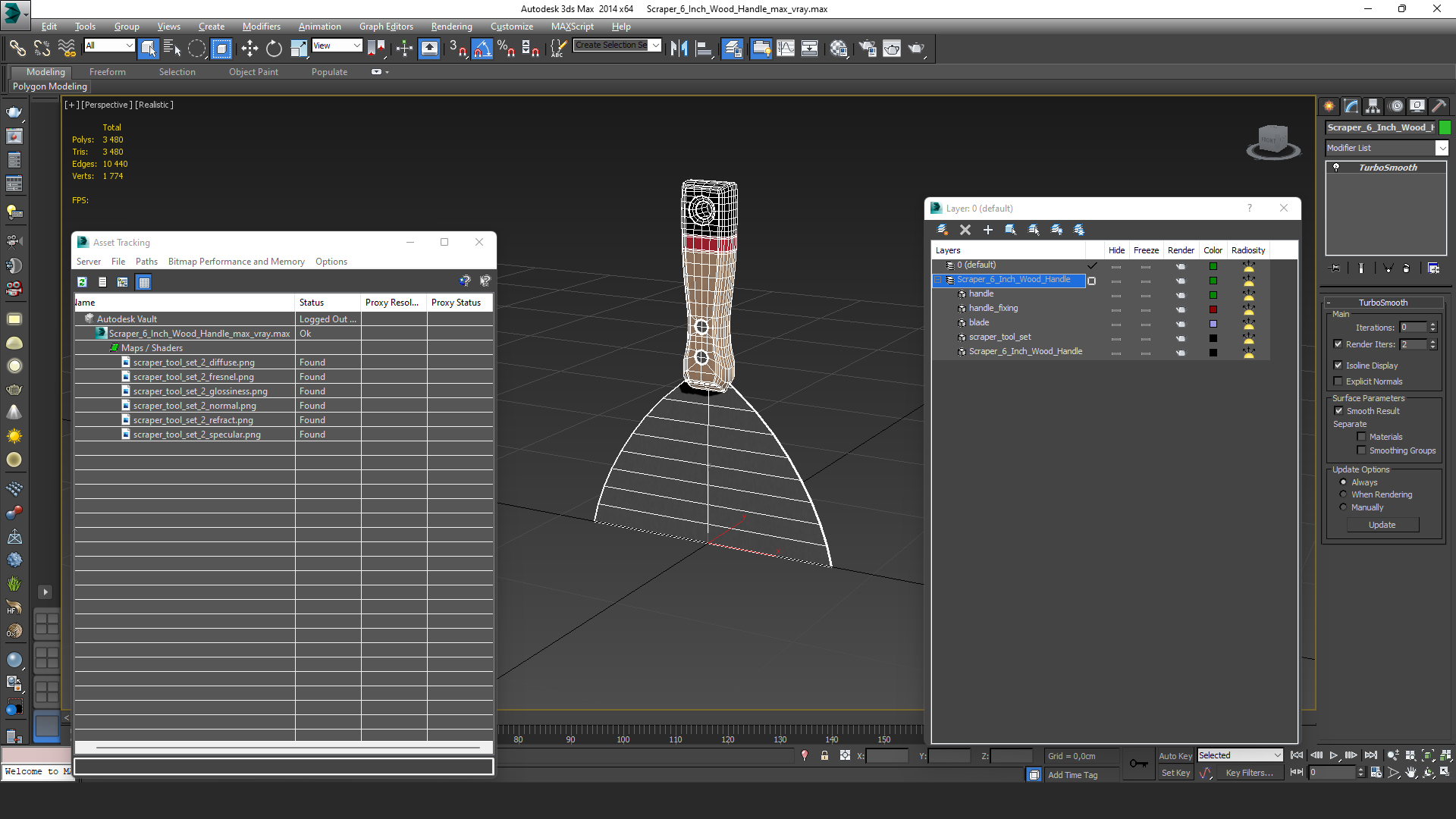1456x819 pixels.
Task: Enable Explicit Normals checkbox
Action: [1338, 381]
